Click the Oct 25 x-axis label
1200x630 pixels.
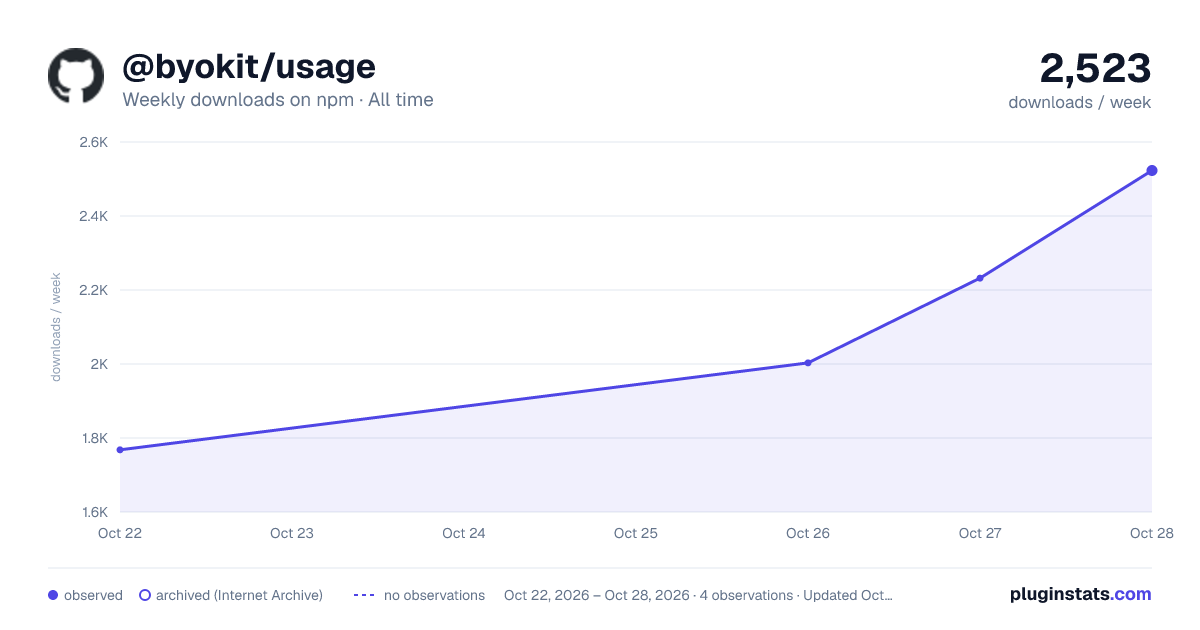[x=636, y=533]
